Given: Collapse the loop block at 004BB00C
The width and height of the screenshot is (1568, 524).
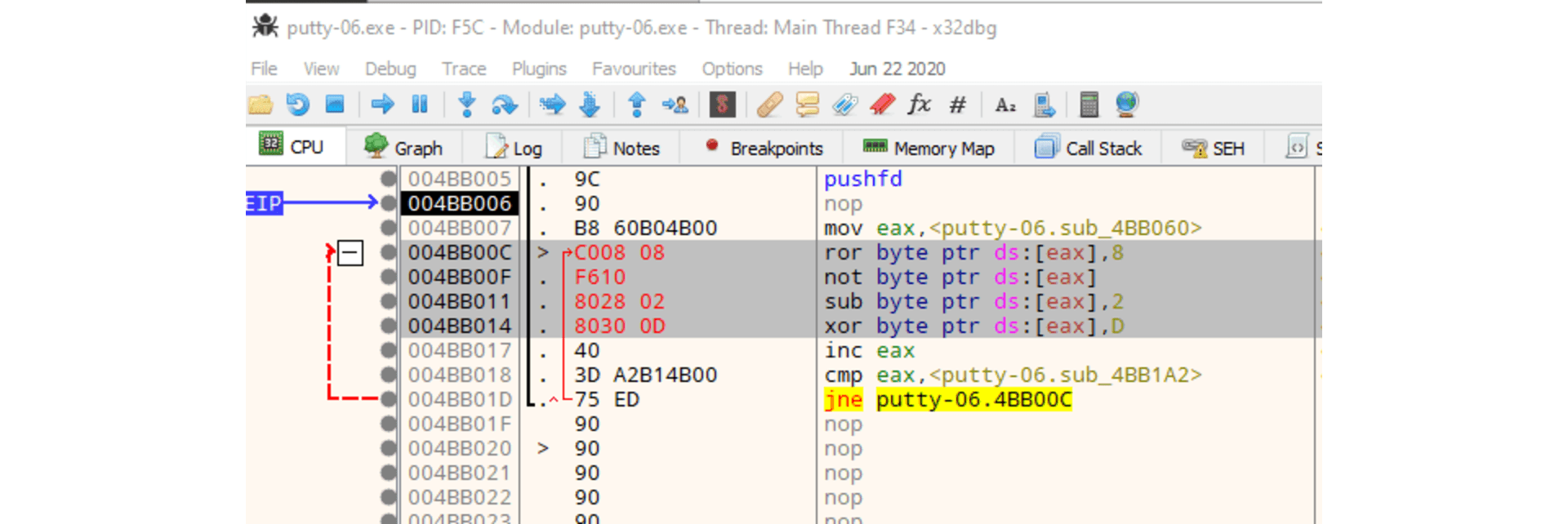Looking at the screenshot, I should 350,252.
